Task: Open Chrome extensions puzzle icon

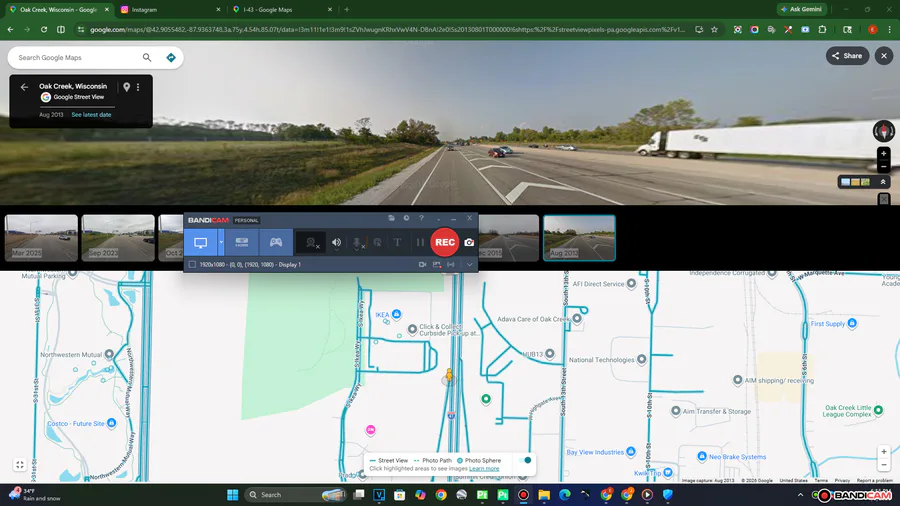Action: pyautogui.click(x=823, y=29)
